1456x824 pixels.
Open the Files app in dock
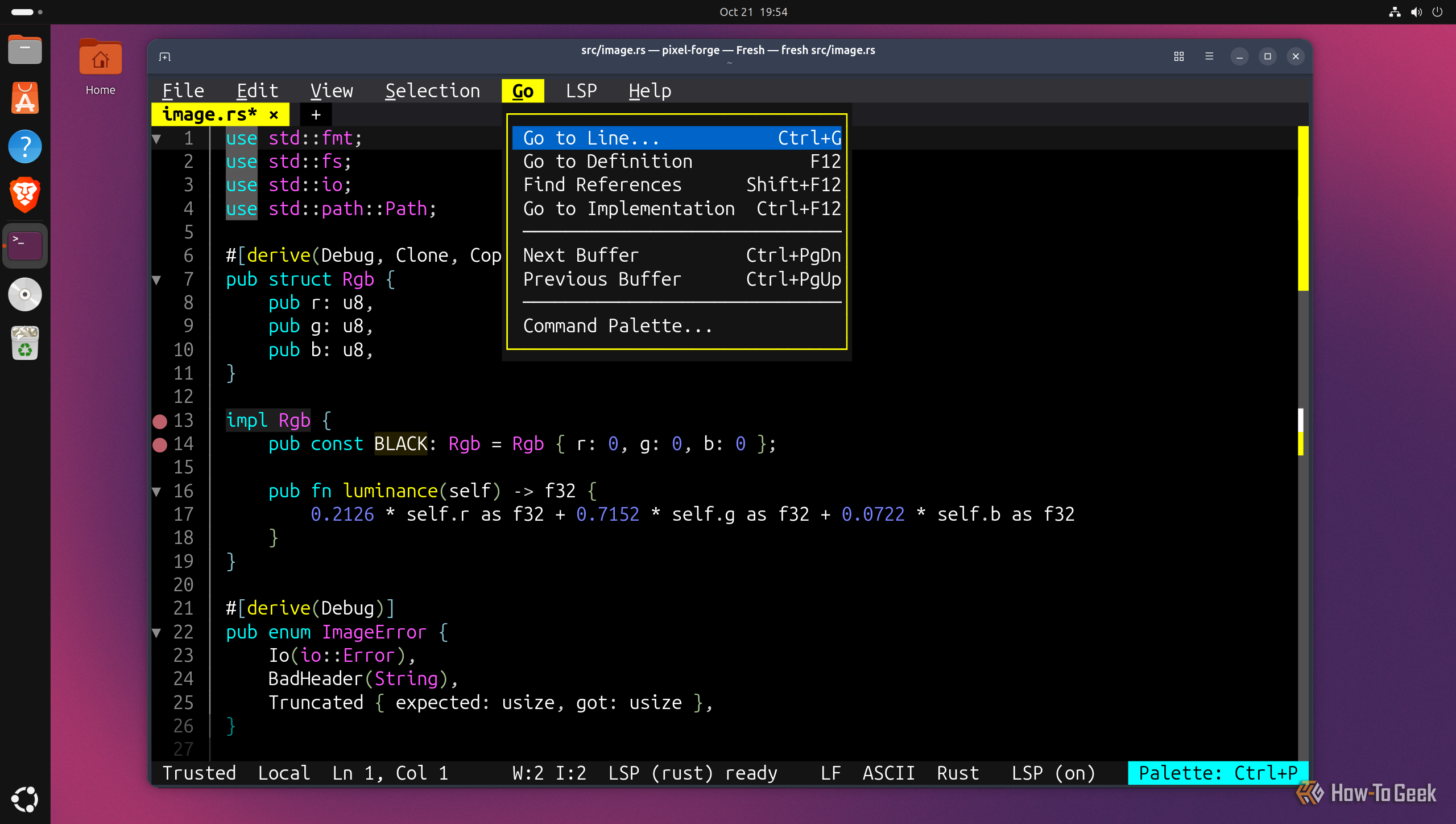coord(25,50)
